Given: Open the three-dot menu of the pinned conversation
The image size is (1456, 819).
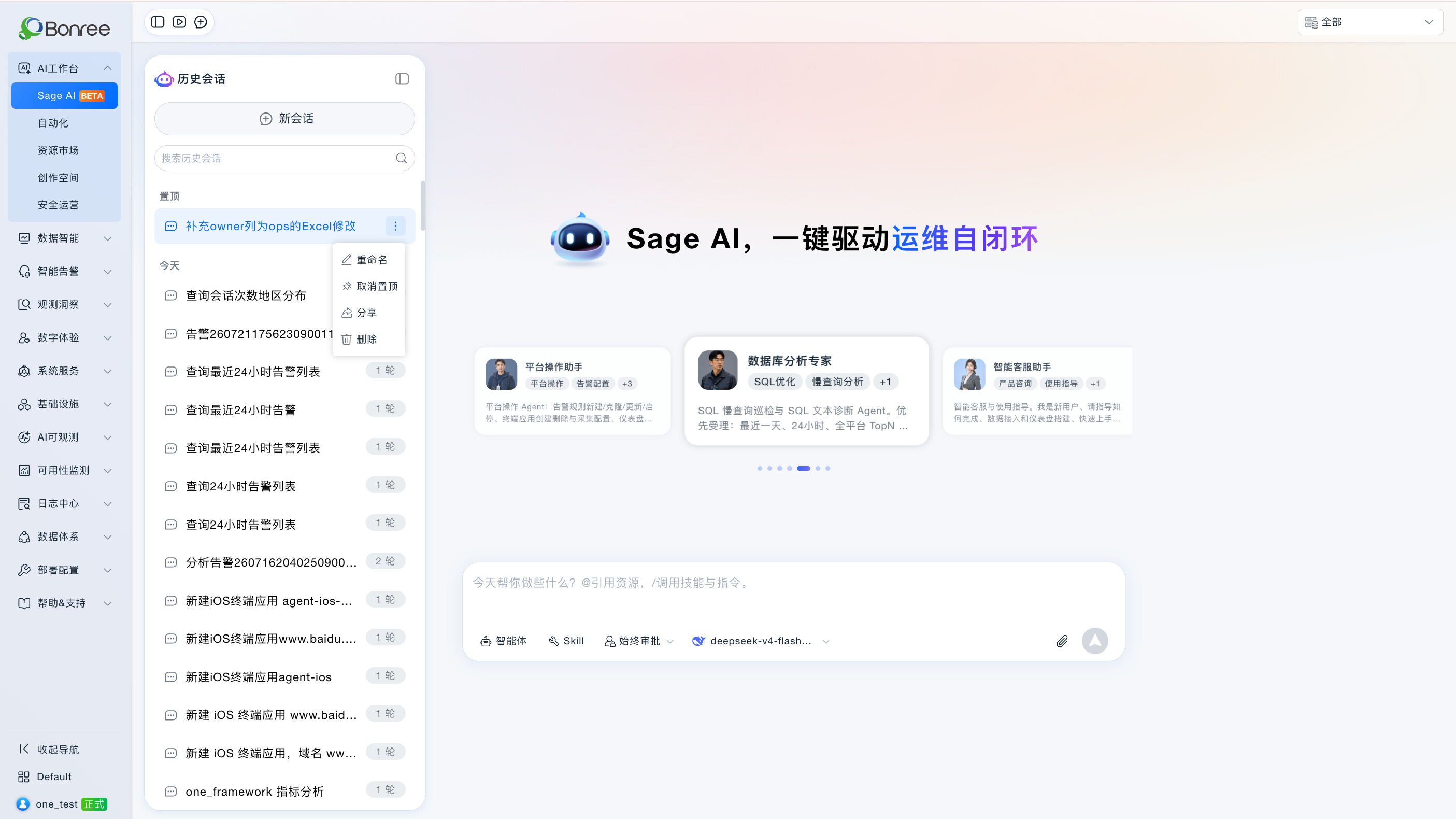Looking at the screenshot, I should (395, 226).
